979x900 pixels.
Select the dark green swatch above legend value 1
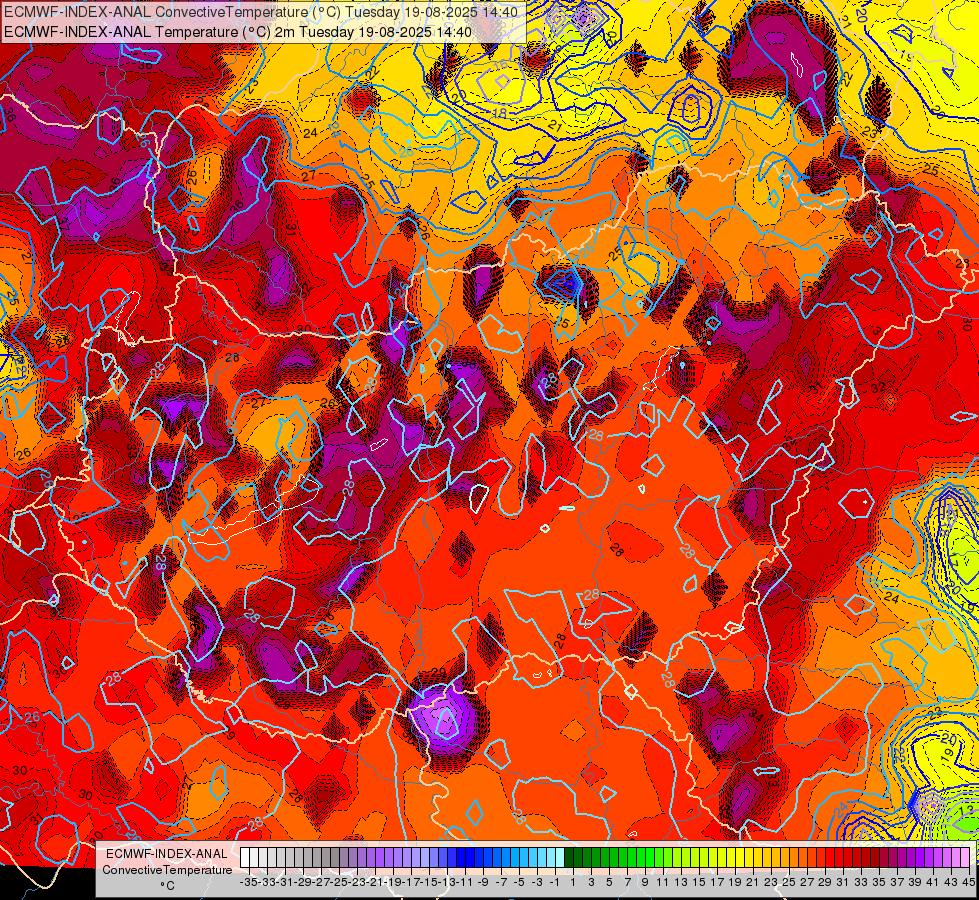[569, 858]
